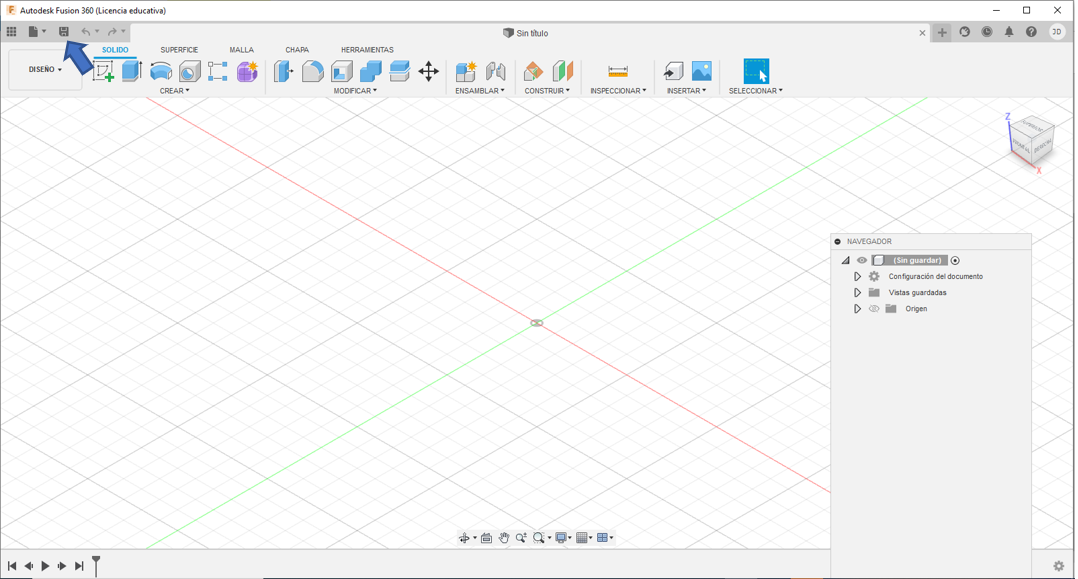
Task: Open the CONSTRUIR dropdown menu
Action: [x=547, y=91]
